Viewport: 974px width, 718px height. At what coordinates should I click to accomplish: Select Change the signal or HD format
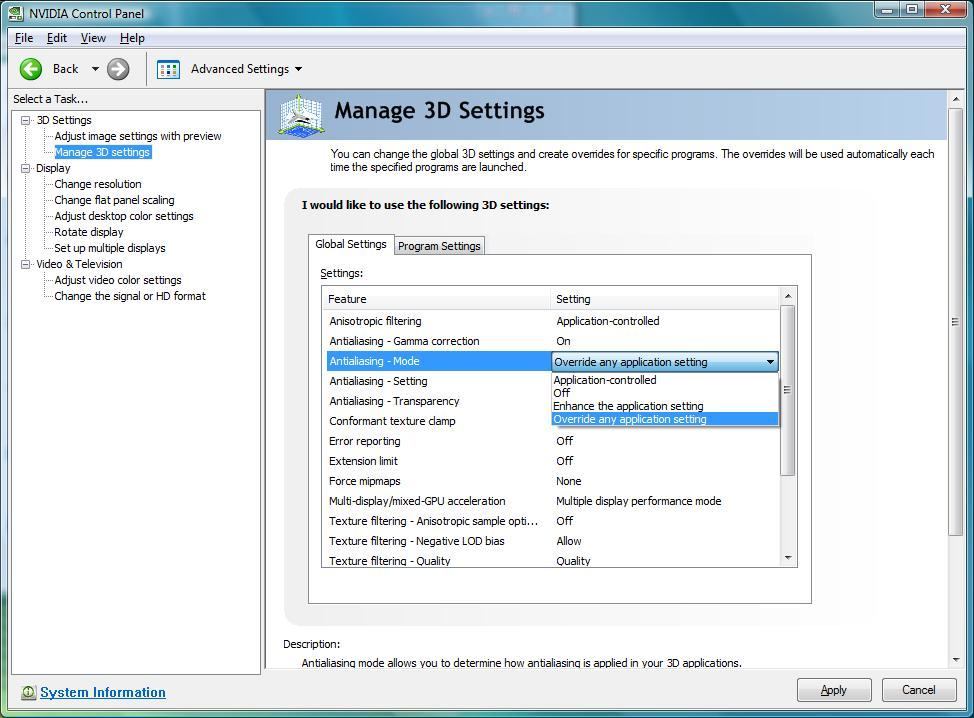(130, 296)
